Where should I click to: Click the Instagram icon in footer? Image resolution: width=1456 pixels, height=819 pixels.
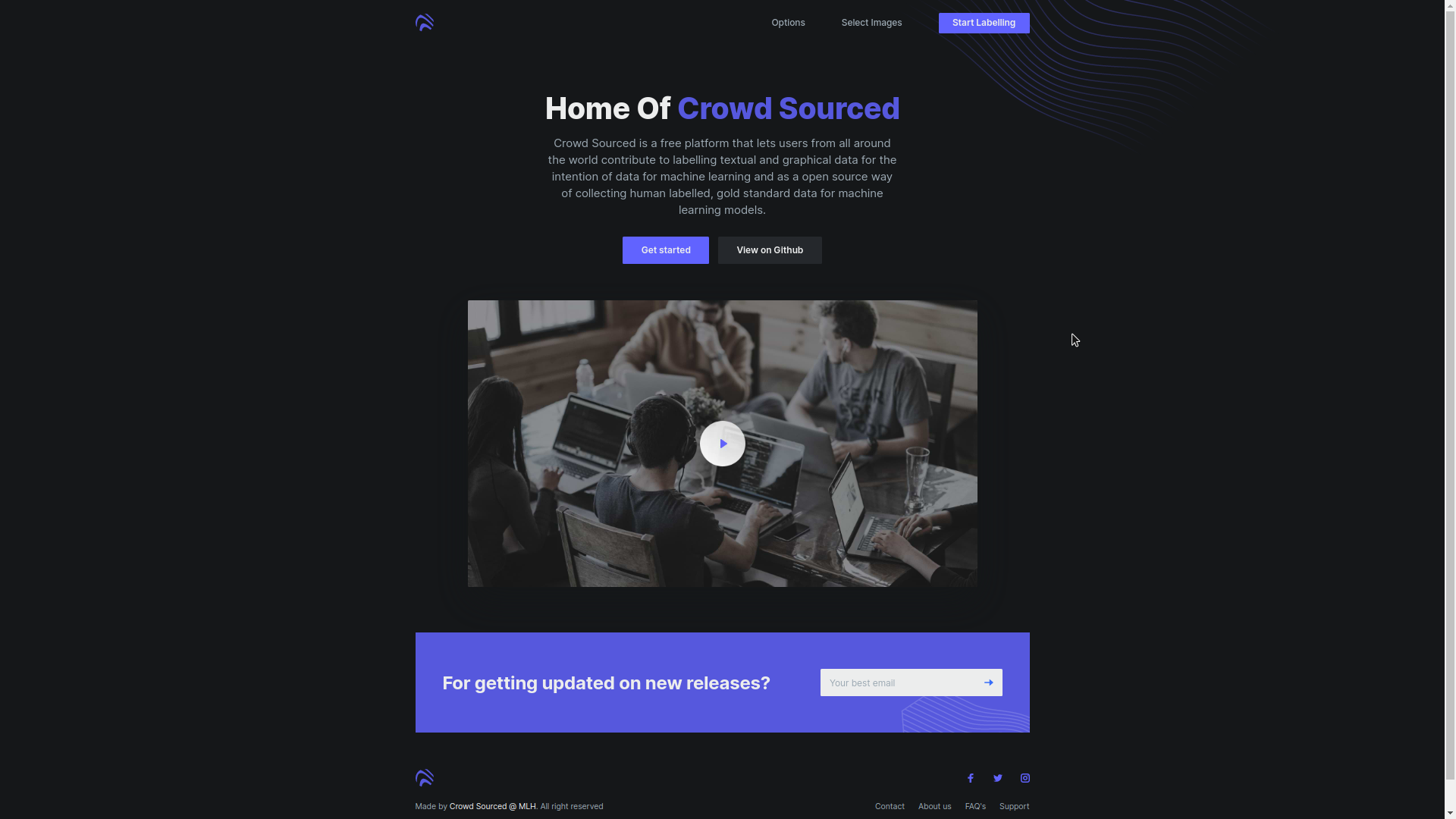pos(1025,778)
